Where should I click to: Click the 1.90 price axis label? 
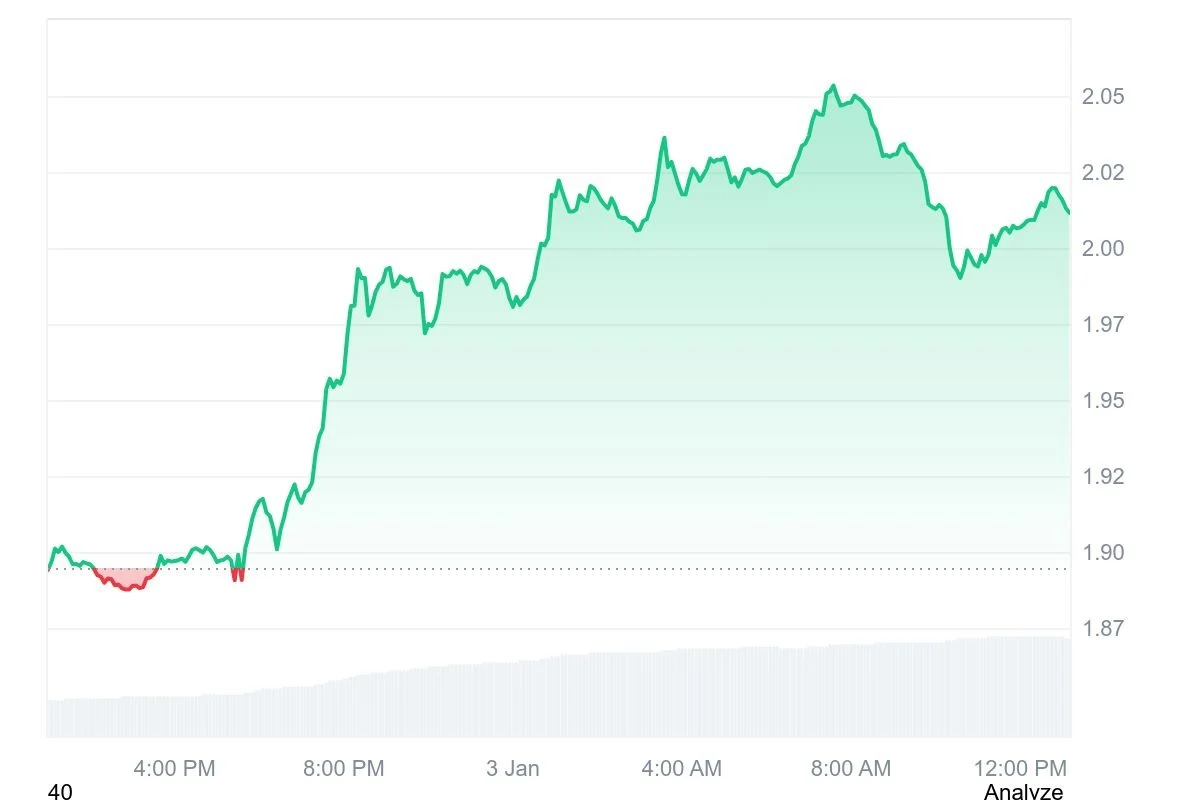click(1103, 553)
